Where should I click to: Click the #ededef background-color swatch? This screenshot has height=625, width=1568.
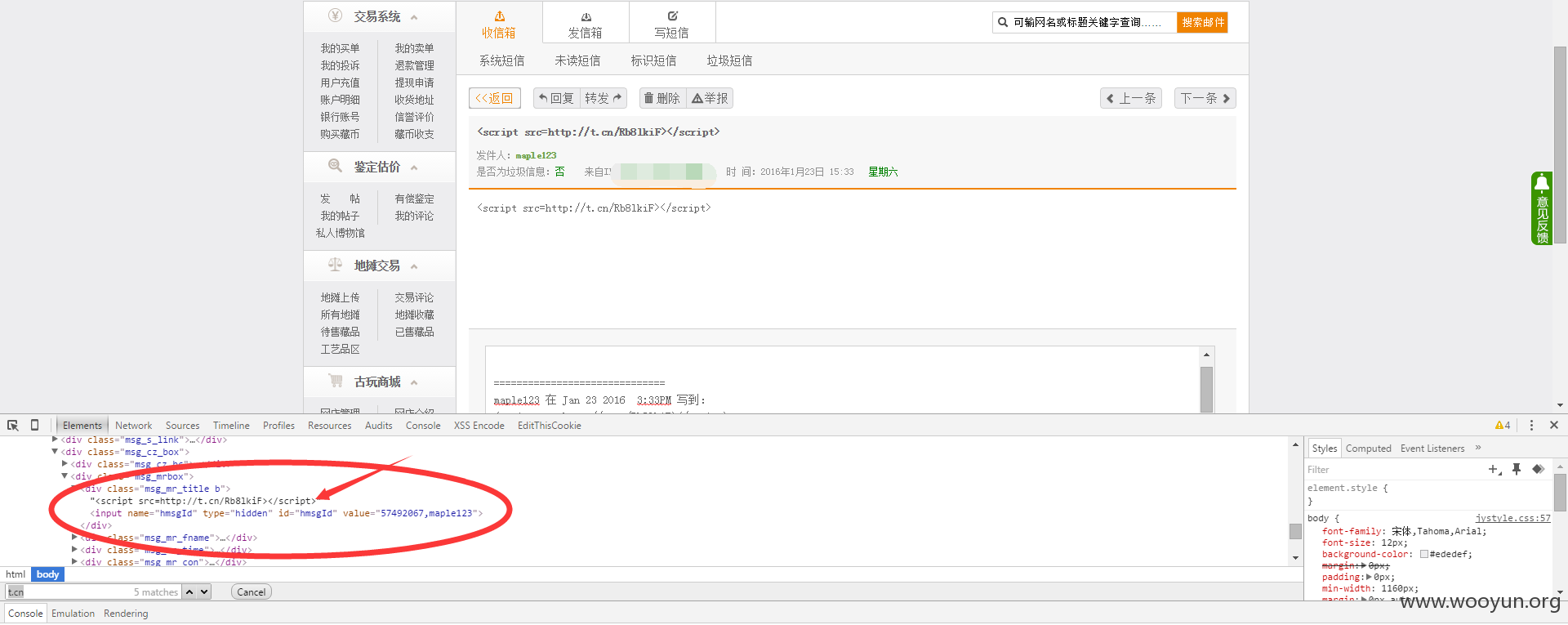coord(1424,554)
